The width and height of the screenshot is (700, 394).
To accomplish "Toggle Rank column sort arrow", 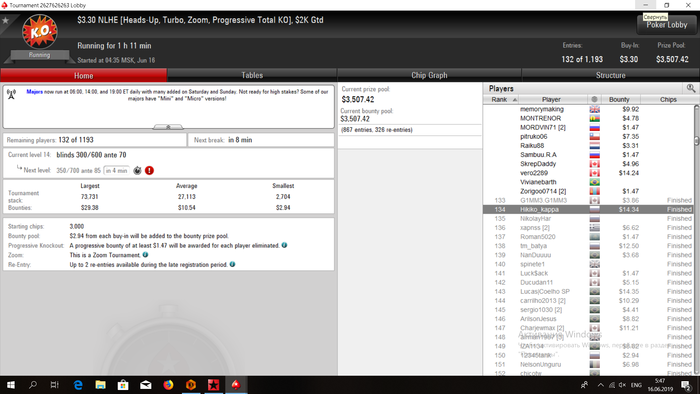I will point(515,100).
